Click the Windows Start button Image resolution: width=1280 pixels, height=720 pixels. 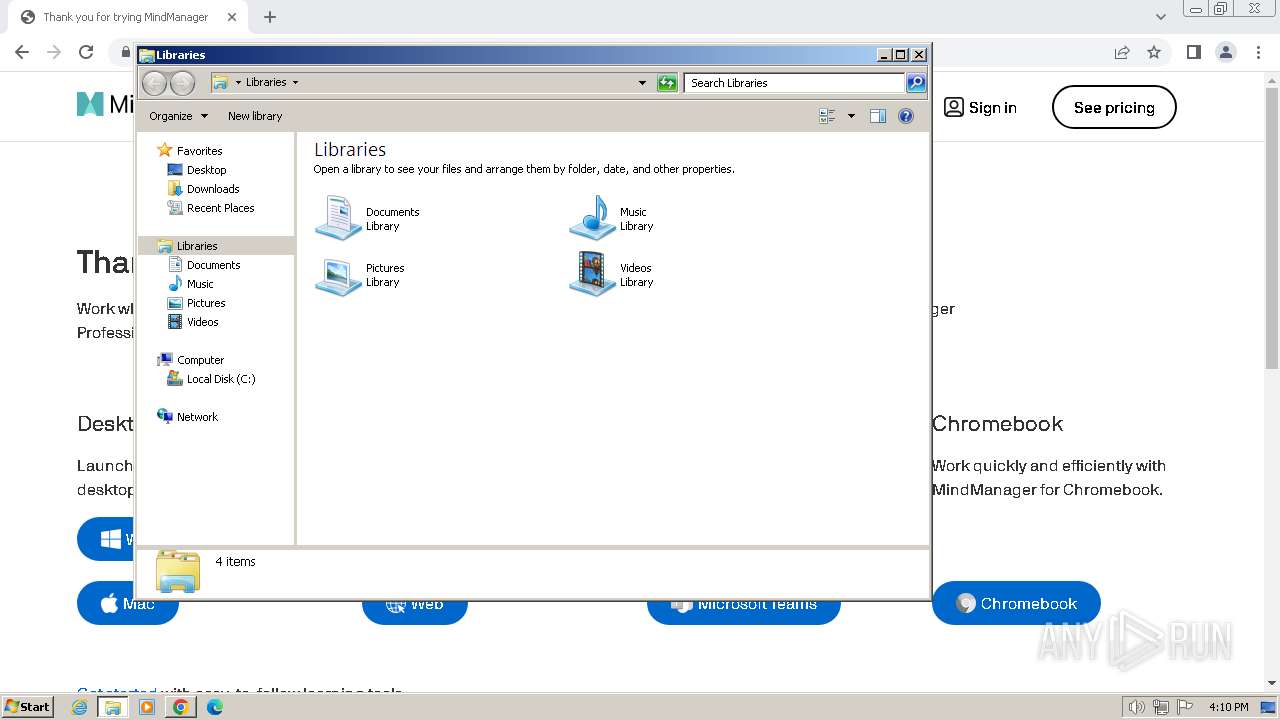coord(28,706)
